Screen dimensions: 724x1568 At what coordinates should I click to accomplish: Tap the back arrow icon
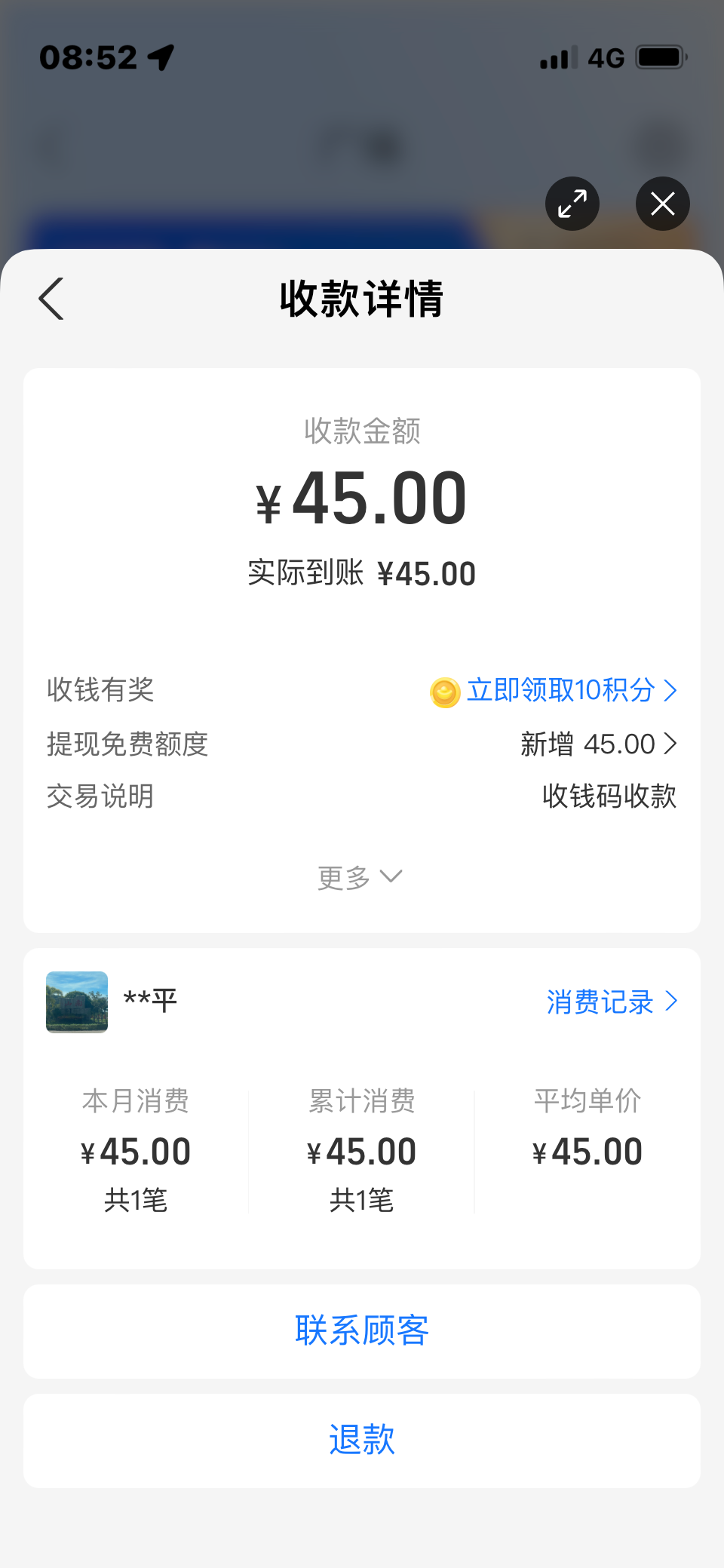(x=51, y=299)
